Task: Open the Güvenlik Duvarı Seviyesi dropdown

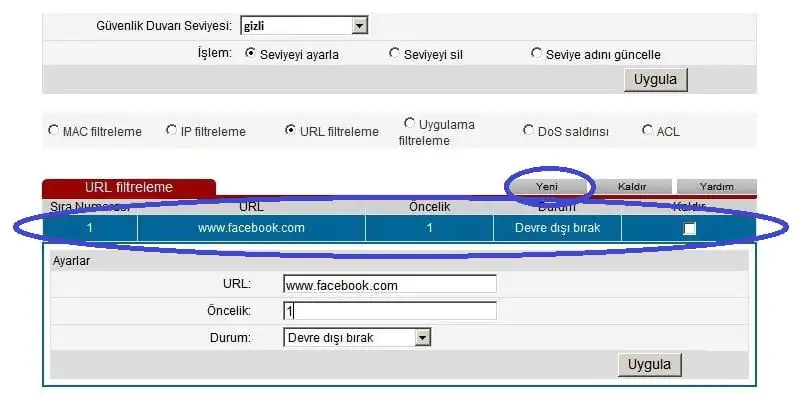Action: (x=304, y=26)
